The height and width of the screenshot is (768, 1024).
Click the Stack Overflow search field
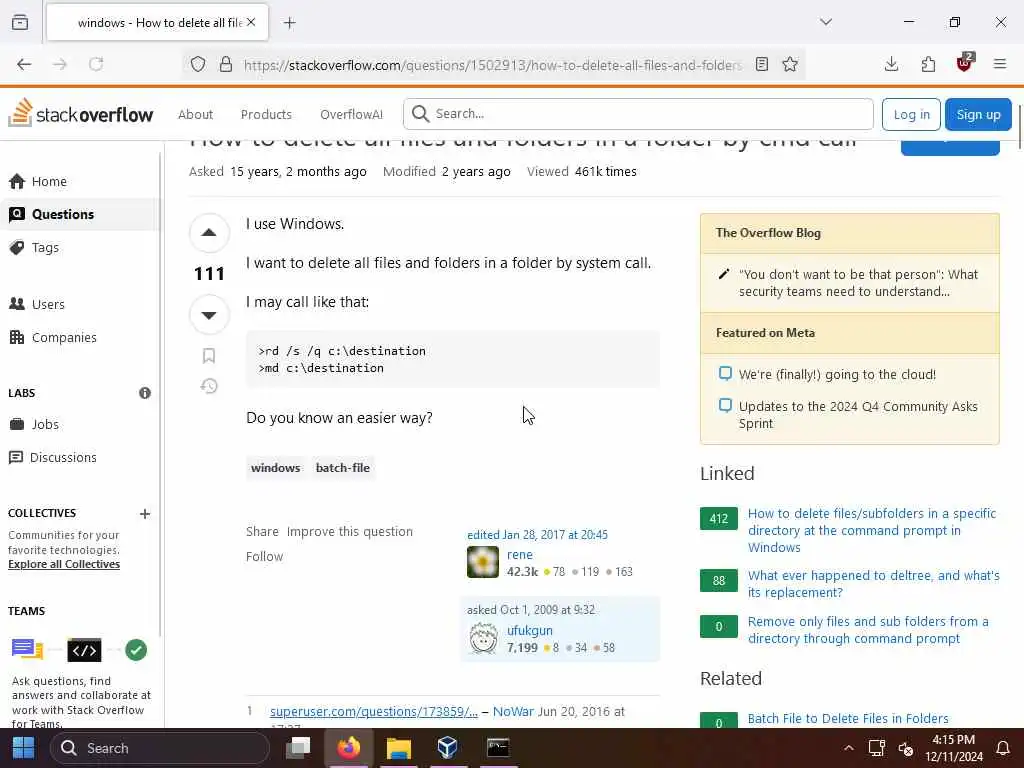(x=638, y=114)
